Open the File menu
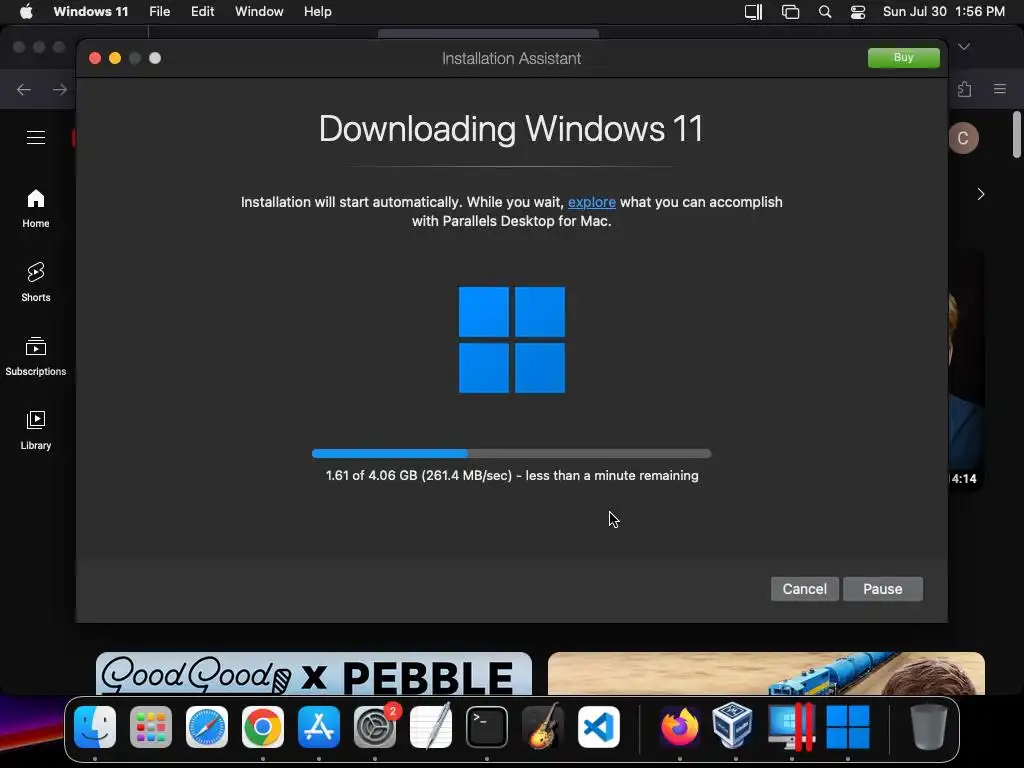 click(159, 12)
